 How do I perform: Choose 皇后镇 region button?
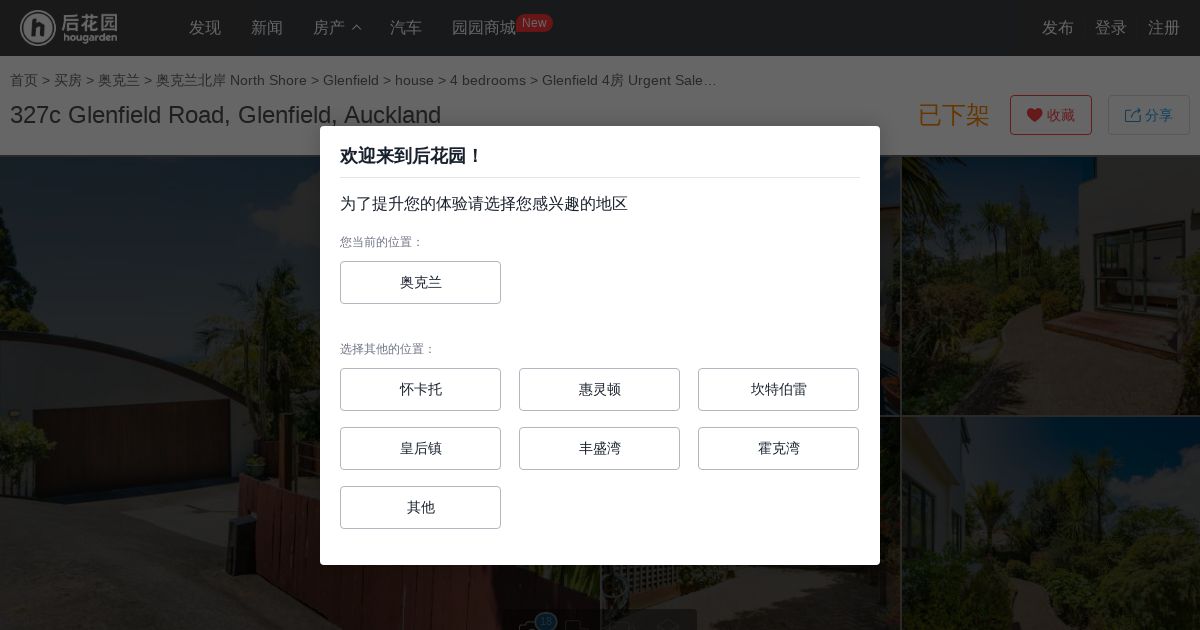click(420, 448)
